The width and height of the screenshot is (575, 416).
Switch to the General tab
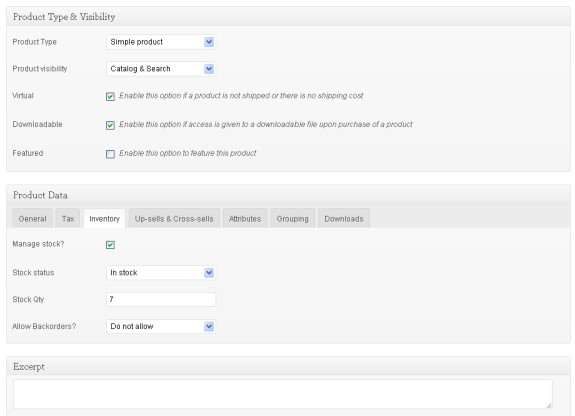point(32,219)
